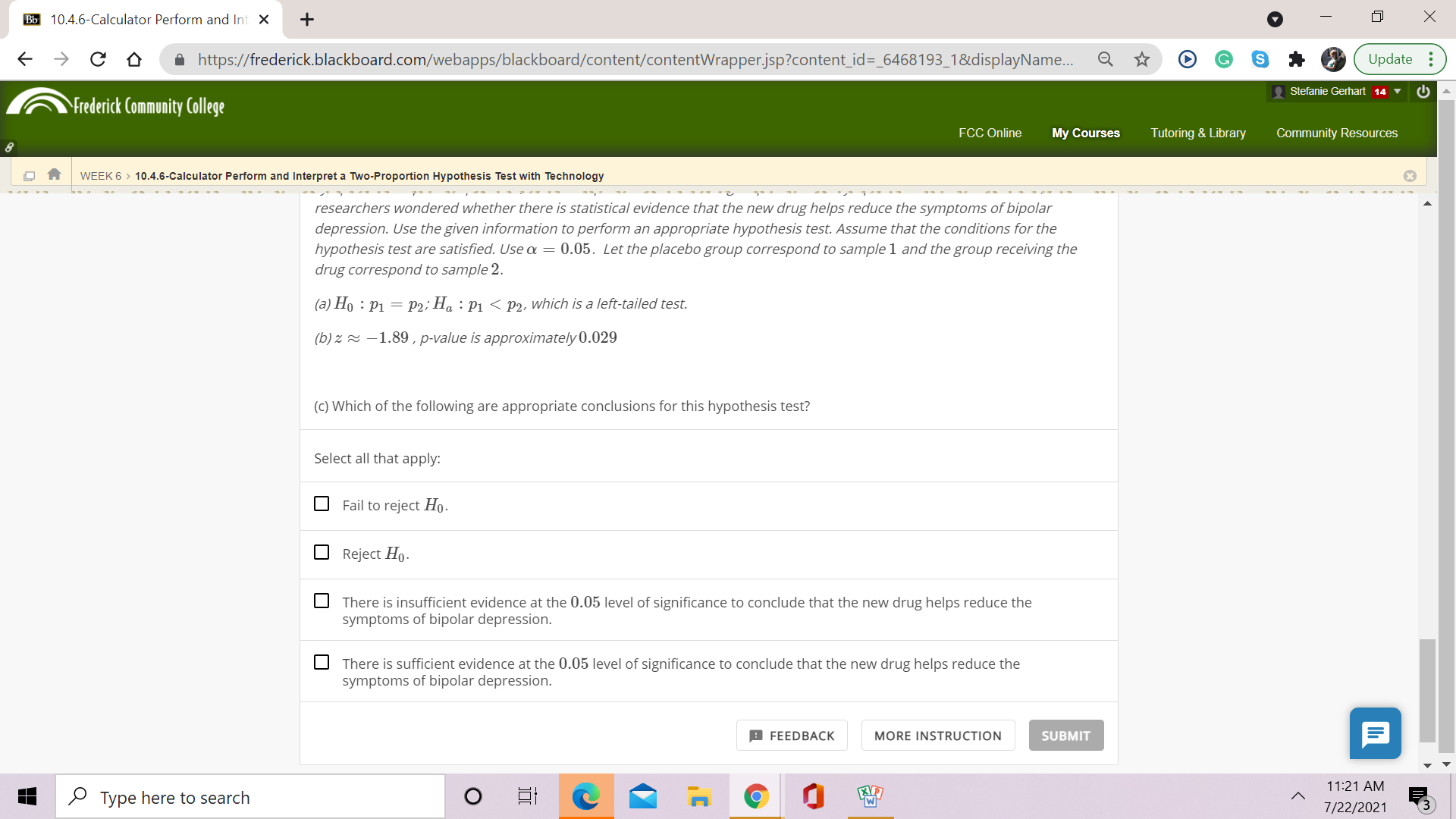Open the My Courses tab
This screenshot has height=819, width=1456.
(1085, 133)
